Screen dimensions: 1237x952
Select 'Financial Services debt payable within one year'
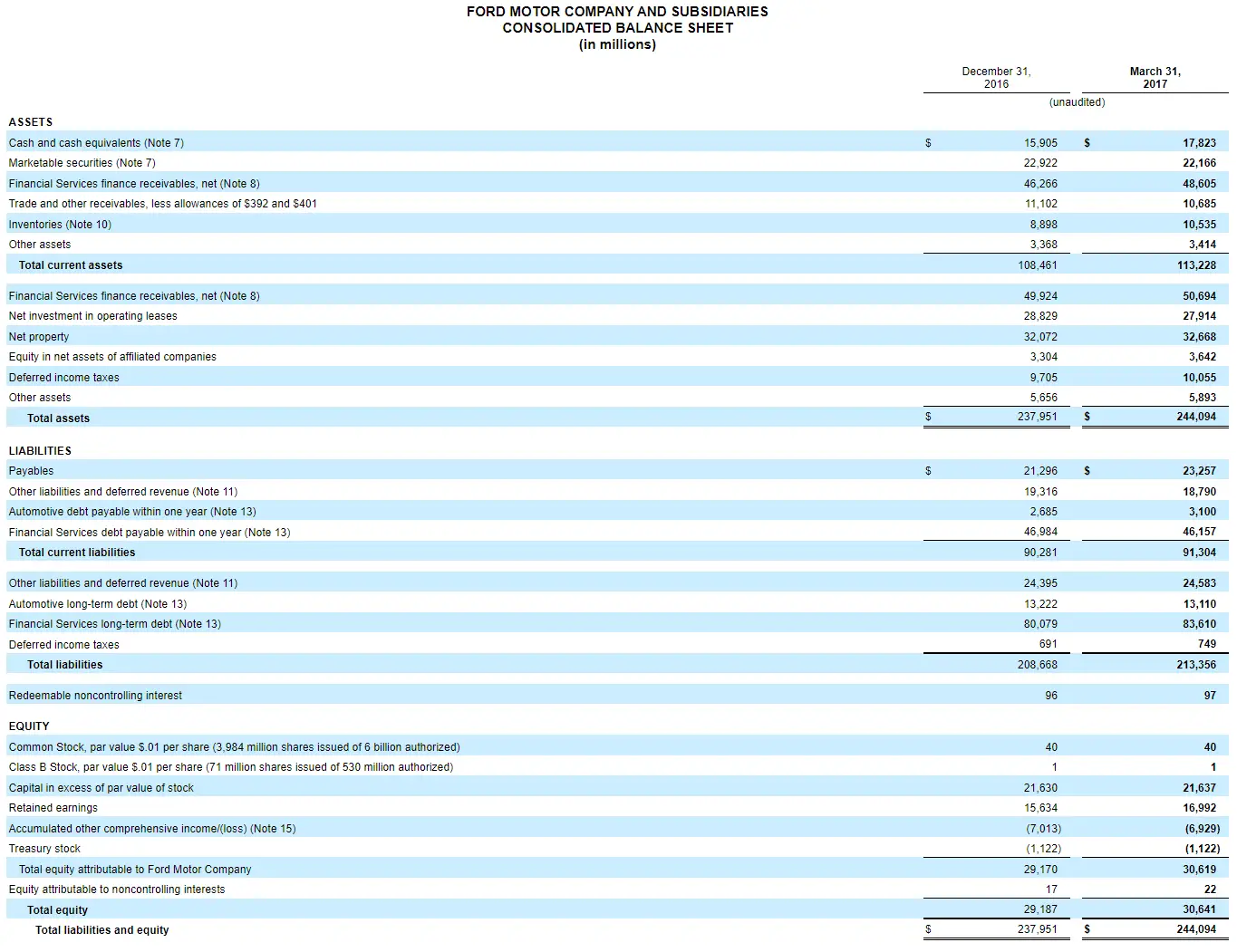click(x=150, y=533)
